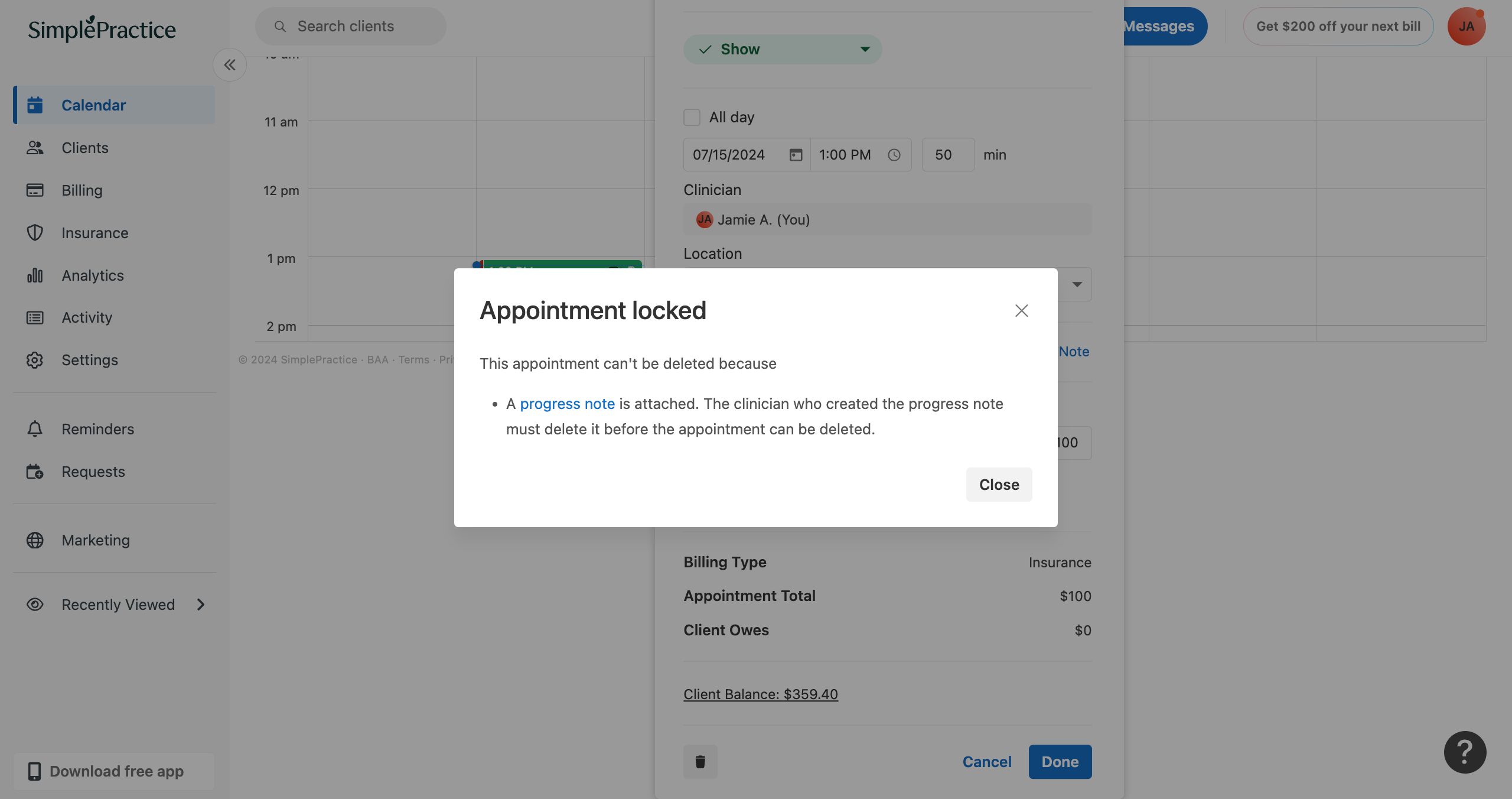1512x799 pixels.
Task: Open the BAA footer link
Action: click(377, 359)
